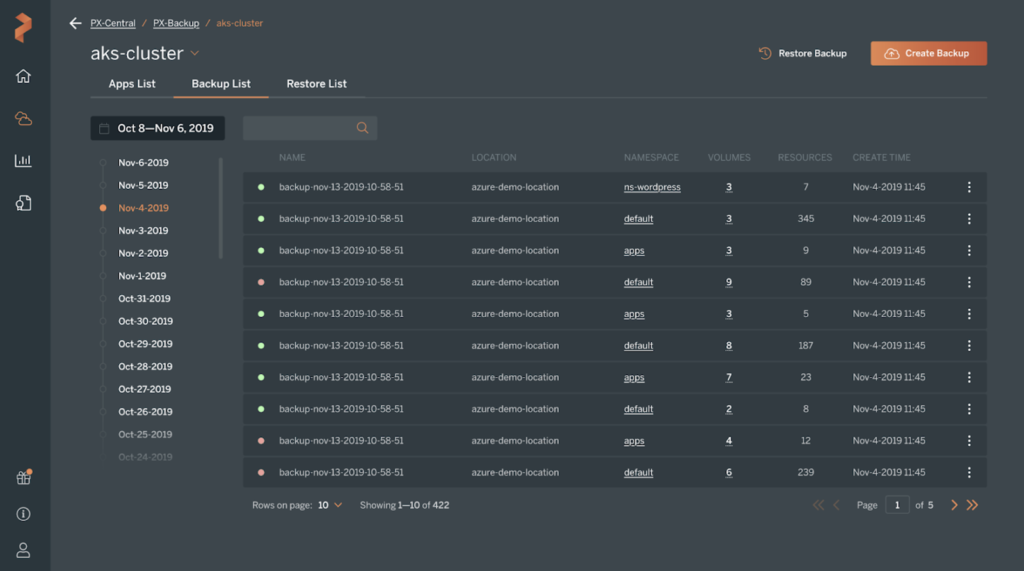1024x571 pixels.
Task: Open the cloud backup sidebar icon
Action: pos(23,119)
